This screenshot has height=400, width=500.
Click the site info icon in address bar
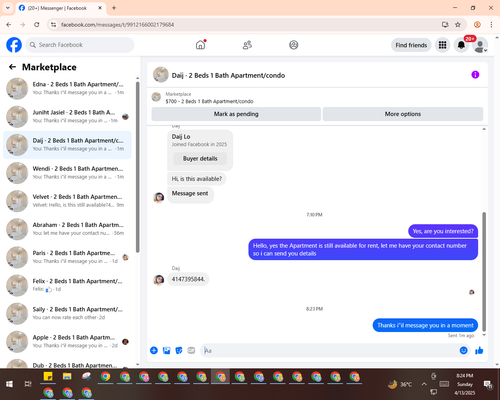tap(53, 25)
